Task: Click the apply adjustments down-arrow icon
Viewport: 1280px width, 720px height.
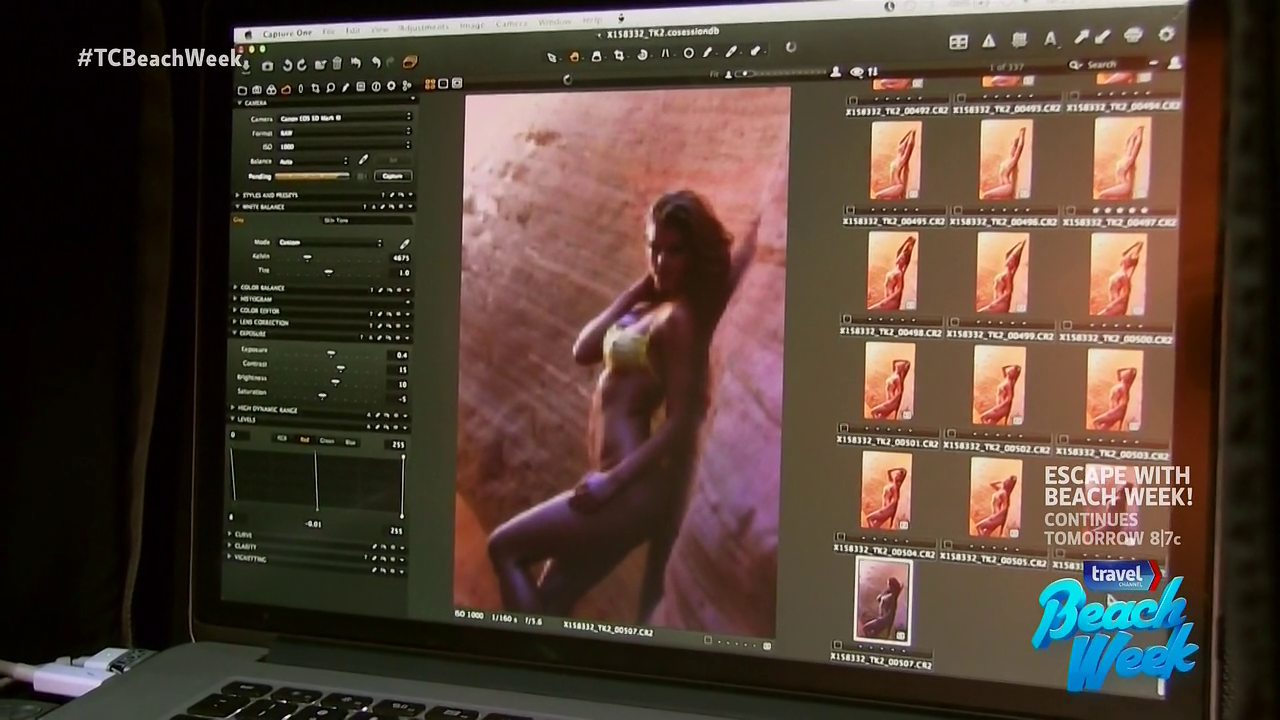Action: coord(1102,37)
